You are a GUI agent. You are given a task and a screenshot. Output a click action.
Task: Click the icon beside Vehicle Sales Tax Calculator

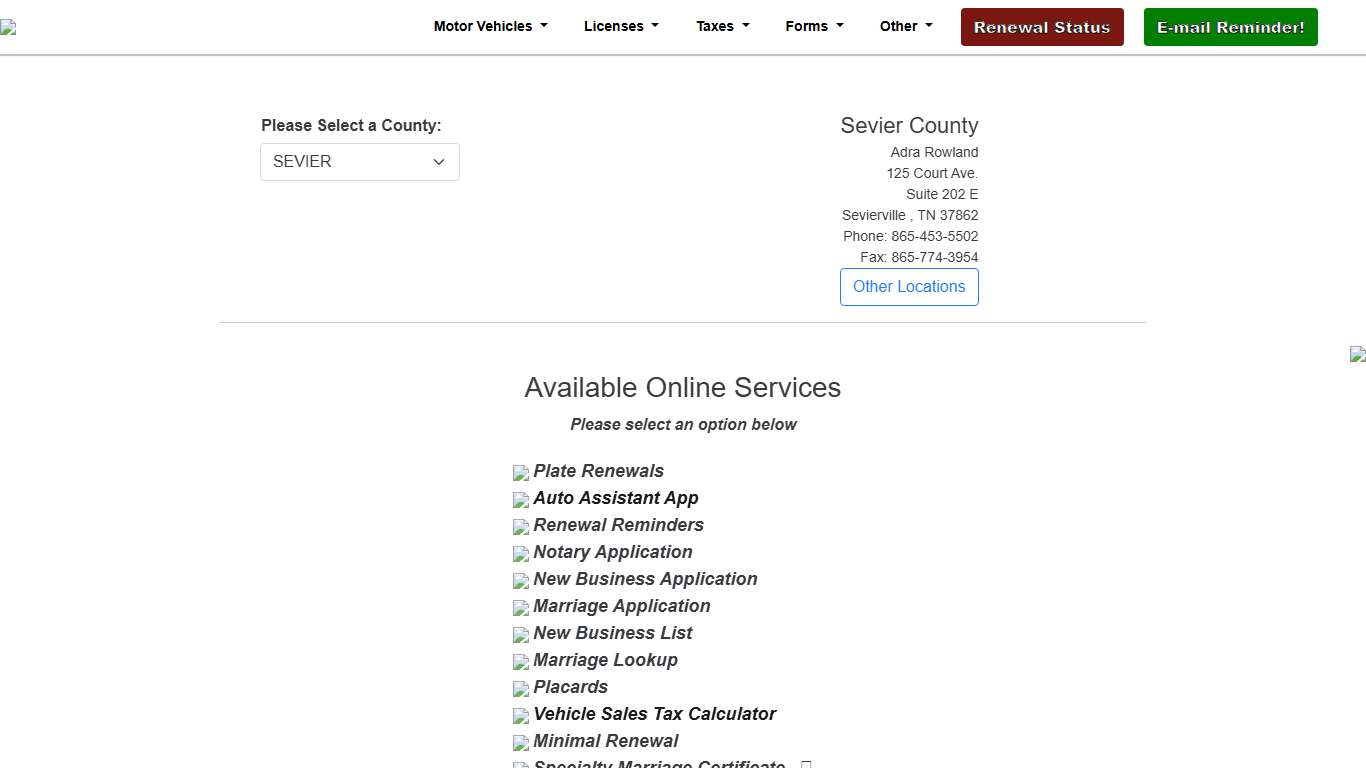(x=521, y=716)
